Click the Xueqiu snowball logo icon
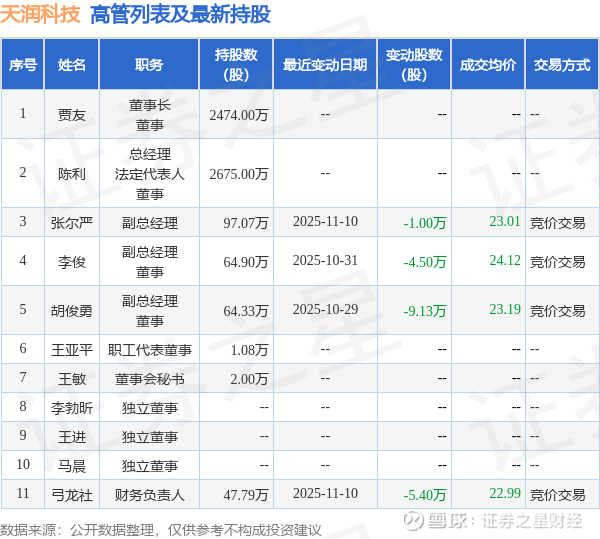Screen dimensions: 600x539 pyautogui.click(x=414, y=521)
